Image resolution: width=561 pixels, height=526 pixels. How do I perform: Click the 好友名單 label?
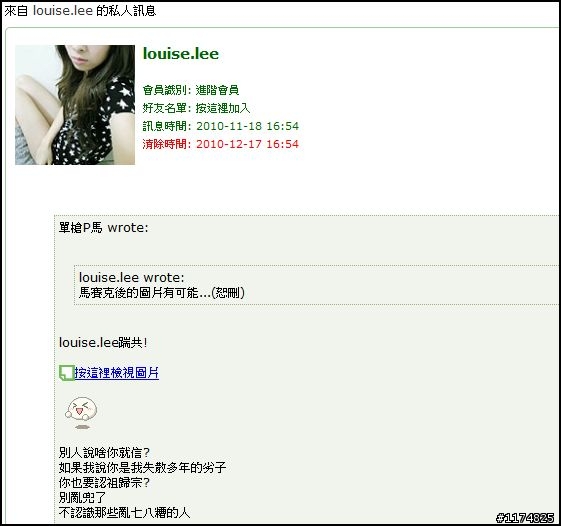pos(165,108)
